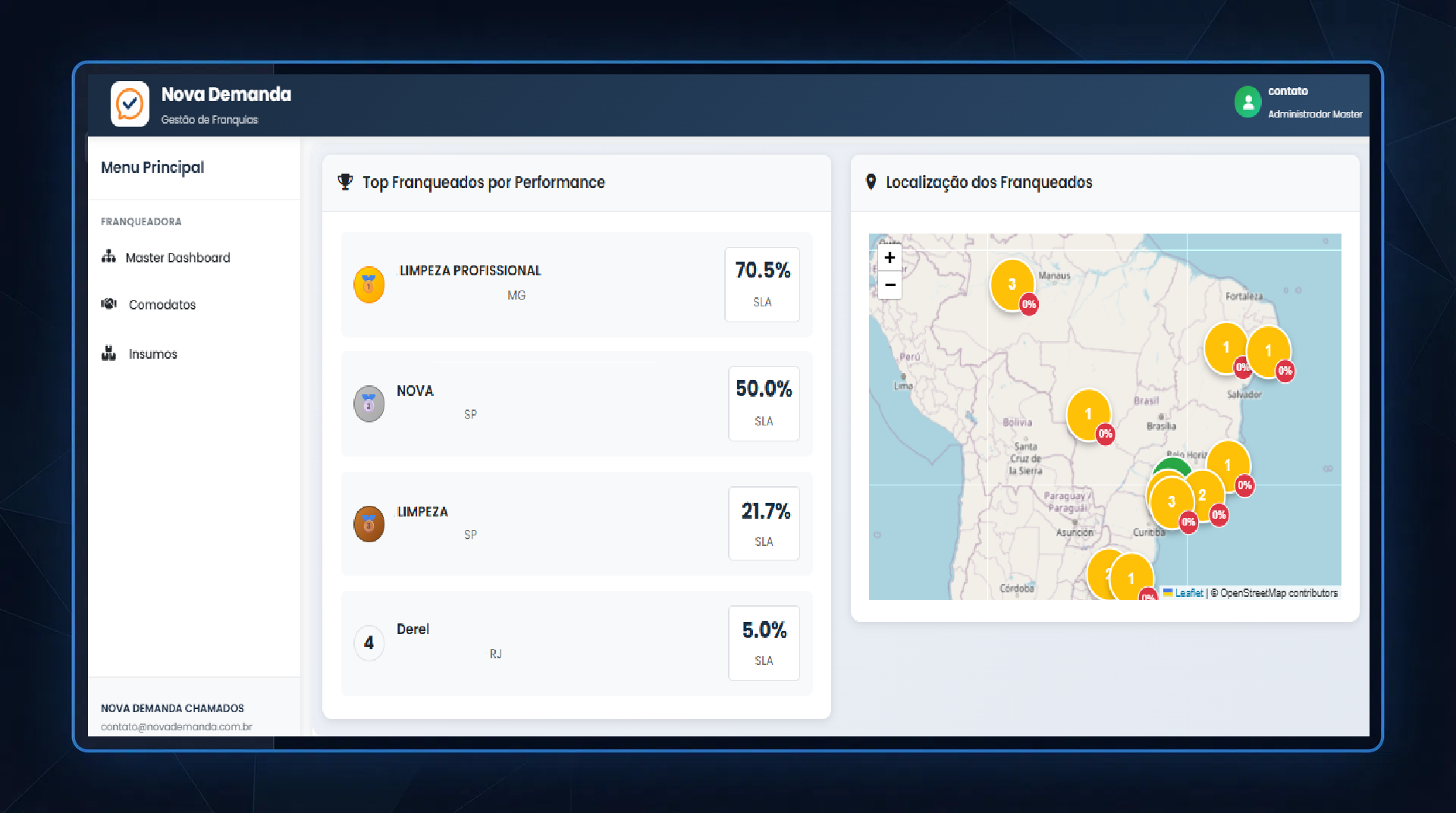Select the Insumos sidebar icon
1456x813 pixels.
tap(108, 353)
